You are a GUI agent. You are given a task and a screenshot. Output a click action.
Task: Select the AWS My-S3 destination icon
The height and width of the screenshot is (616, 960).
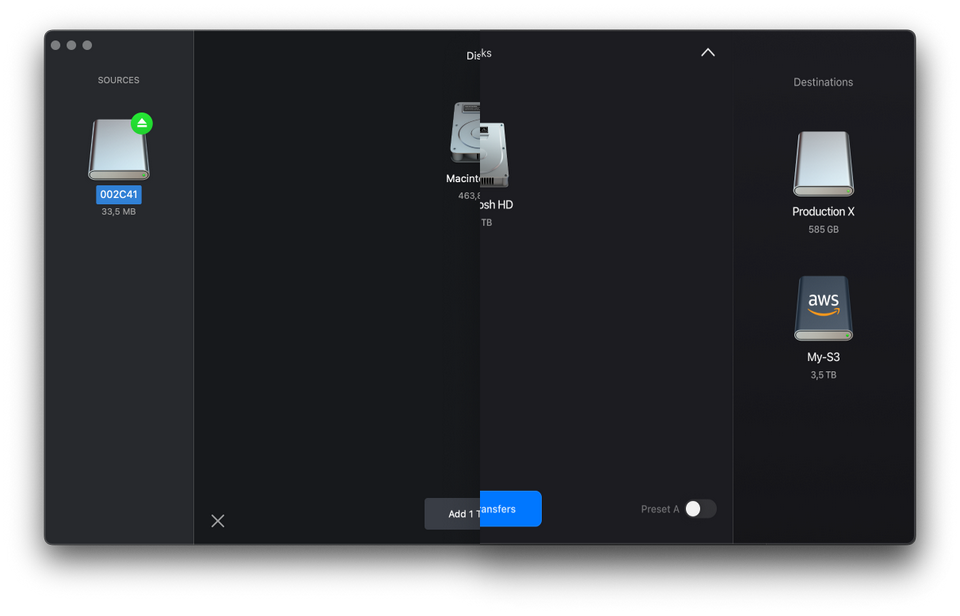tap(823, 309)
